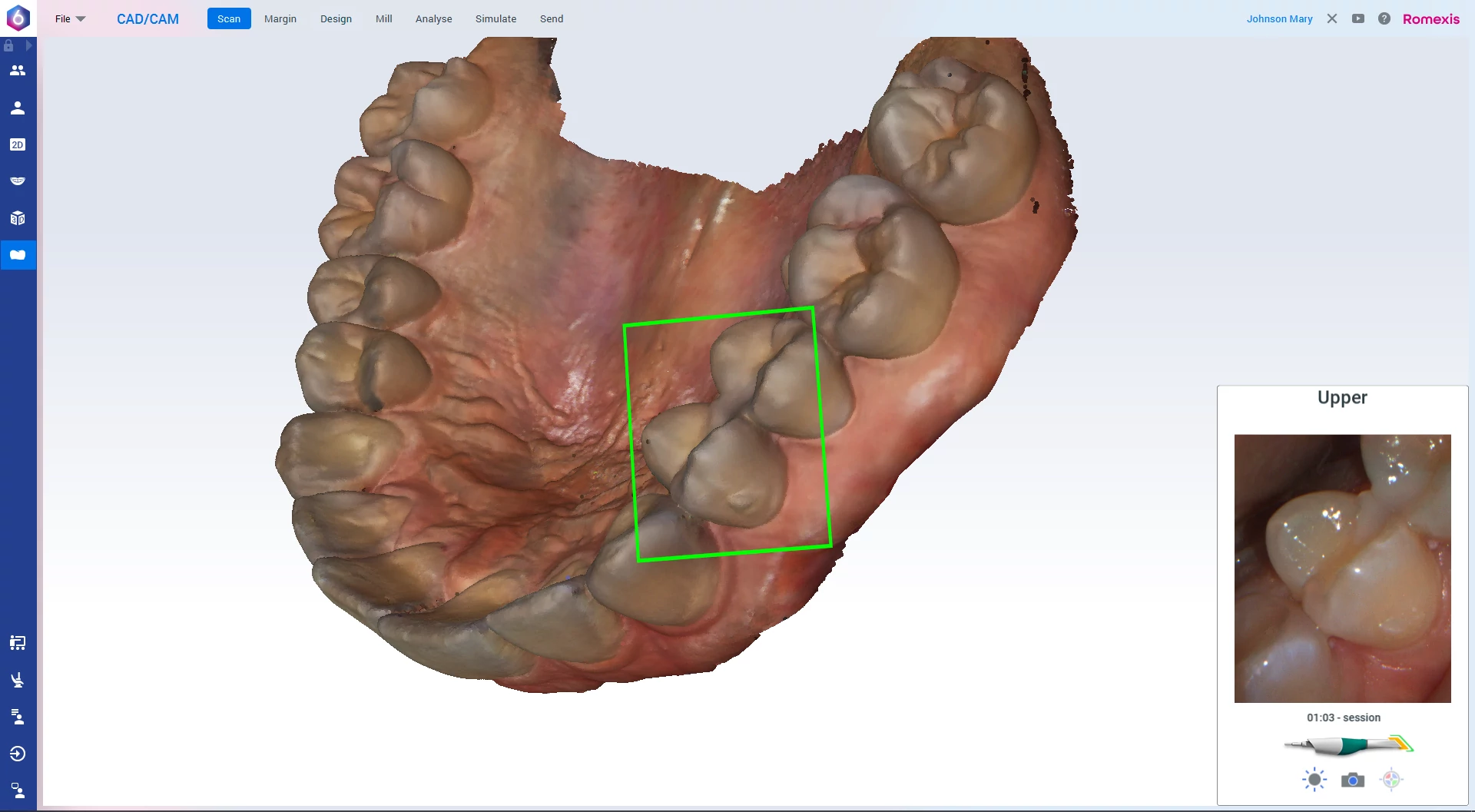The height and width of the screenshot is (812, 1475).
Task: Click the camera snapshot icon
Action: click(1353, 781)
